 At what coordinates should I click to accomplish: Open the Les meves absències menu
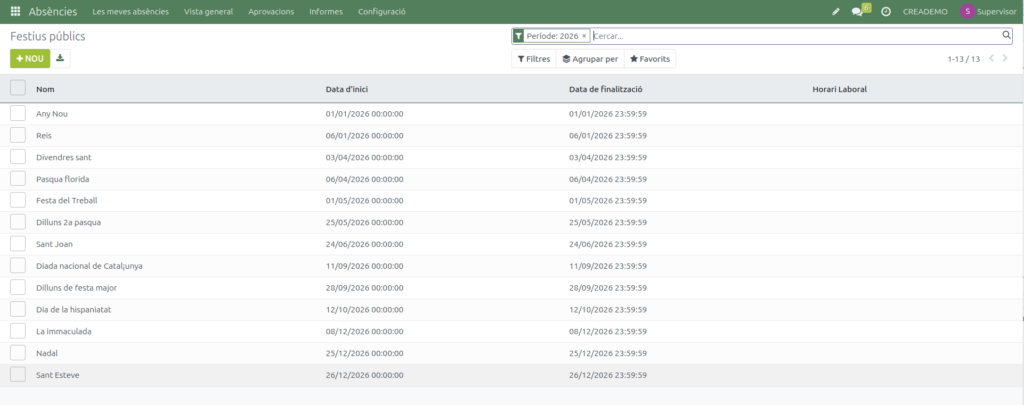130,12
